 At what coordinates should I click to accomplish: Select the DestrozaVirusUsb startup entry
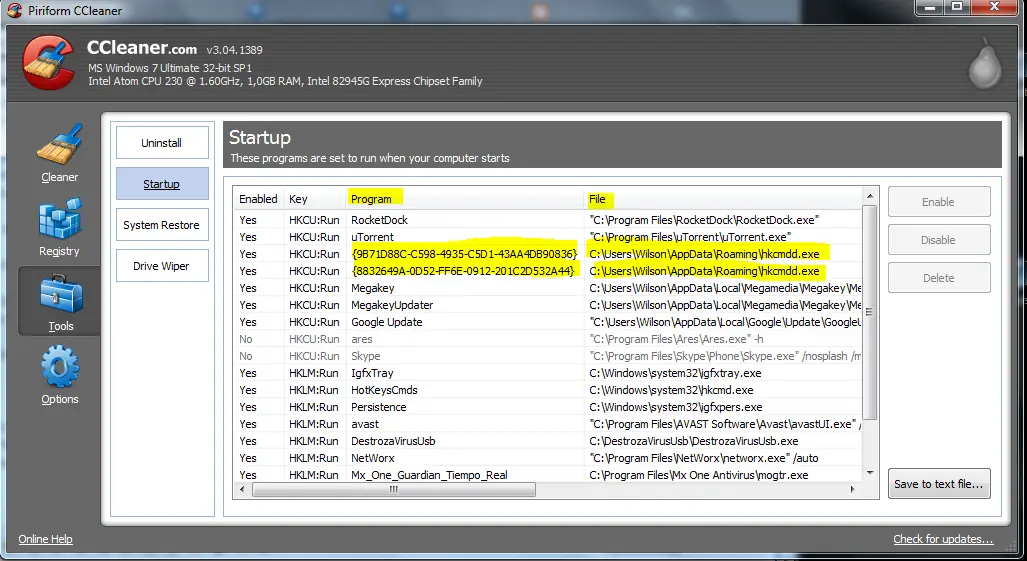pos(548,441)
